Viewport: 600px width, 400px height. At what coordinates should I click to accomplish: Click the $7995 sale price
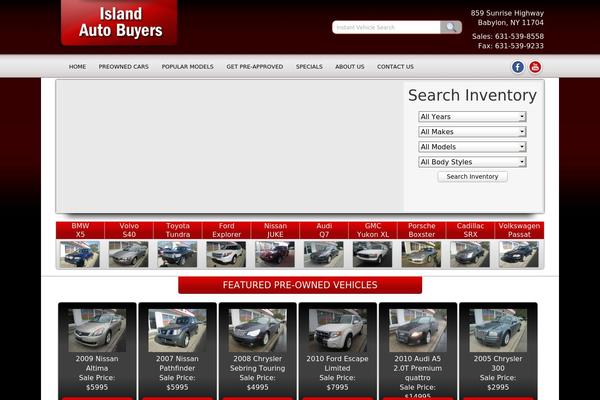338,387
